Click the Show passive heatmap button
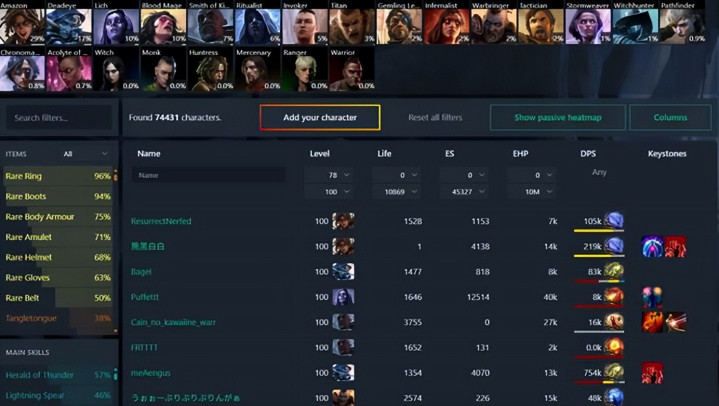The image size is (719, 406). [558, 117]
